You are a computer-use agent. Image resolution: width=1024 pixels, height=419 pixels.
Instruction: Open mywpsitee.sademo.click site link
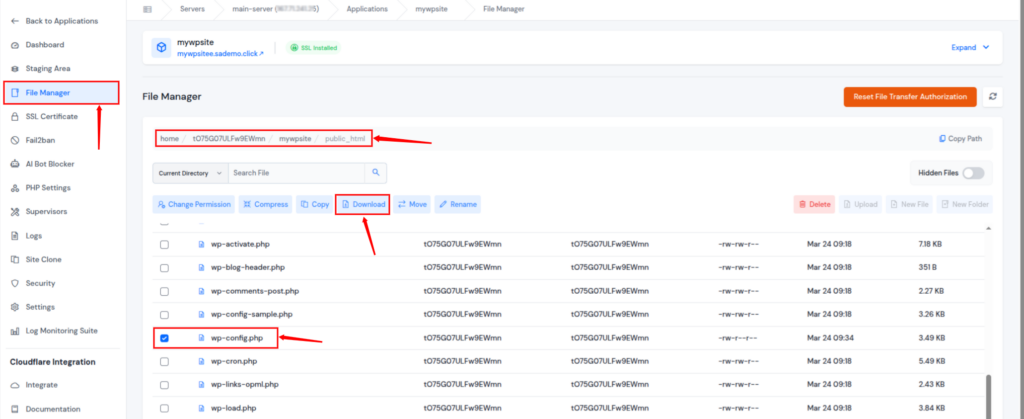220,54
